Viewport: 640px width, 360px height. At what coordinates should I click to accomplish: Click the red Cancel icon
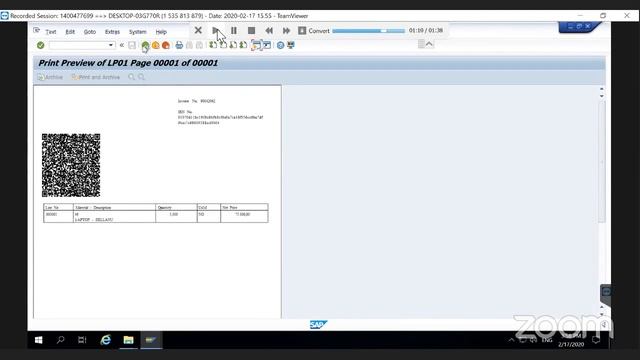point(166,45)
